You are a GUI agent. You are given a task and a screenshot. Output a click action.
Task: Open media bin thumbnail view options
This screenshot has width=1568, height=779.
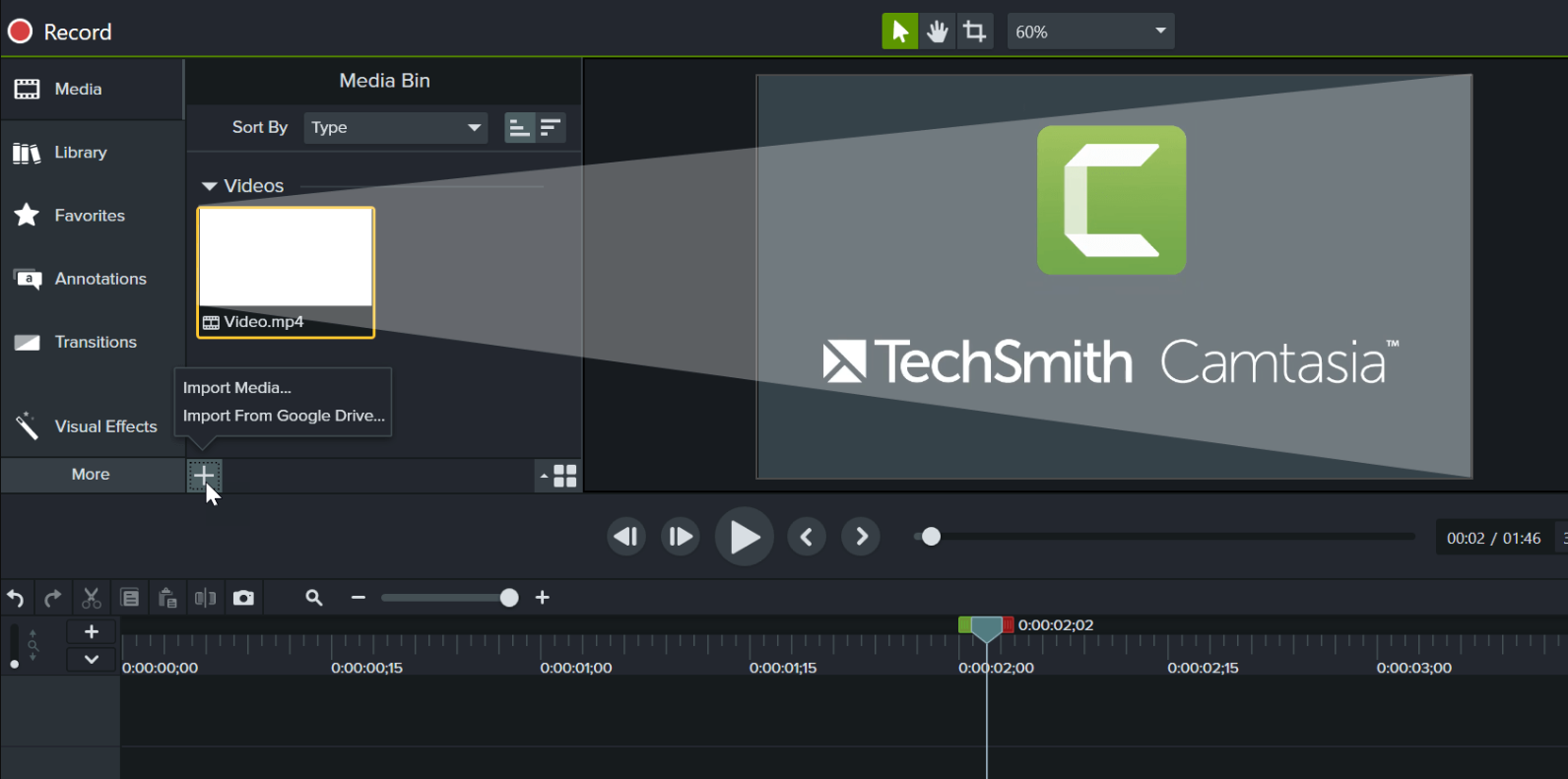(x=558, y=476)
